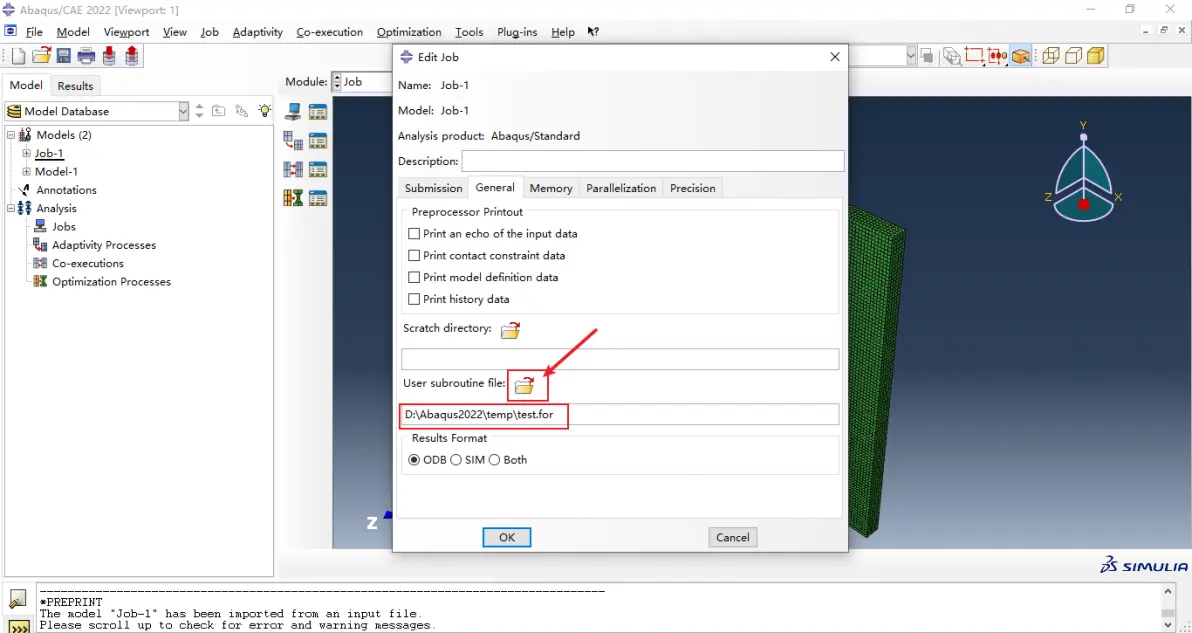The width and height of the screenshot is (1192, 633).
Task: Click Create Optimization Process icon
Action: (x=293, y=198)
